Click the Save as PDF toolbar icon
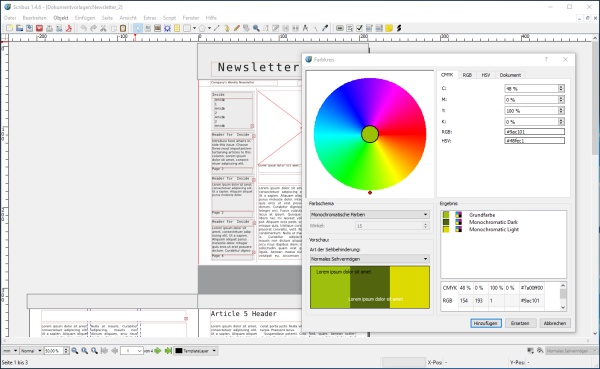This screenshot has height=369, width=600. click(69, 28)
